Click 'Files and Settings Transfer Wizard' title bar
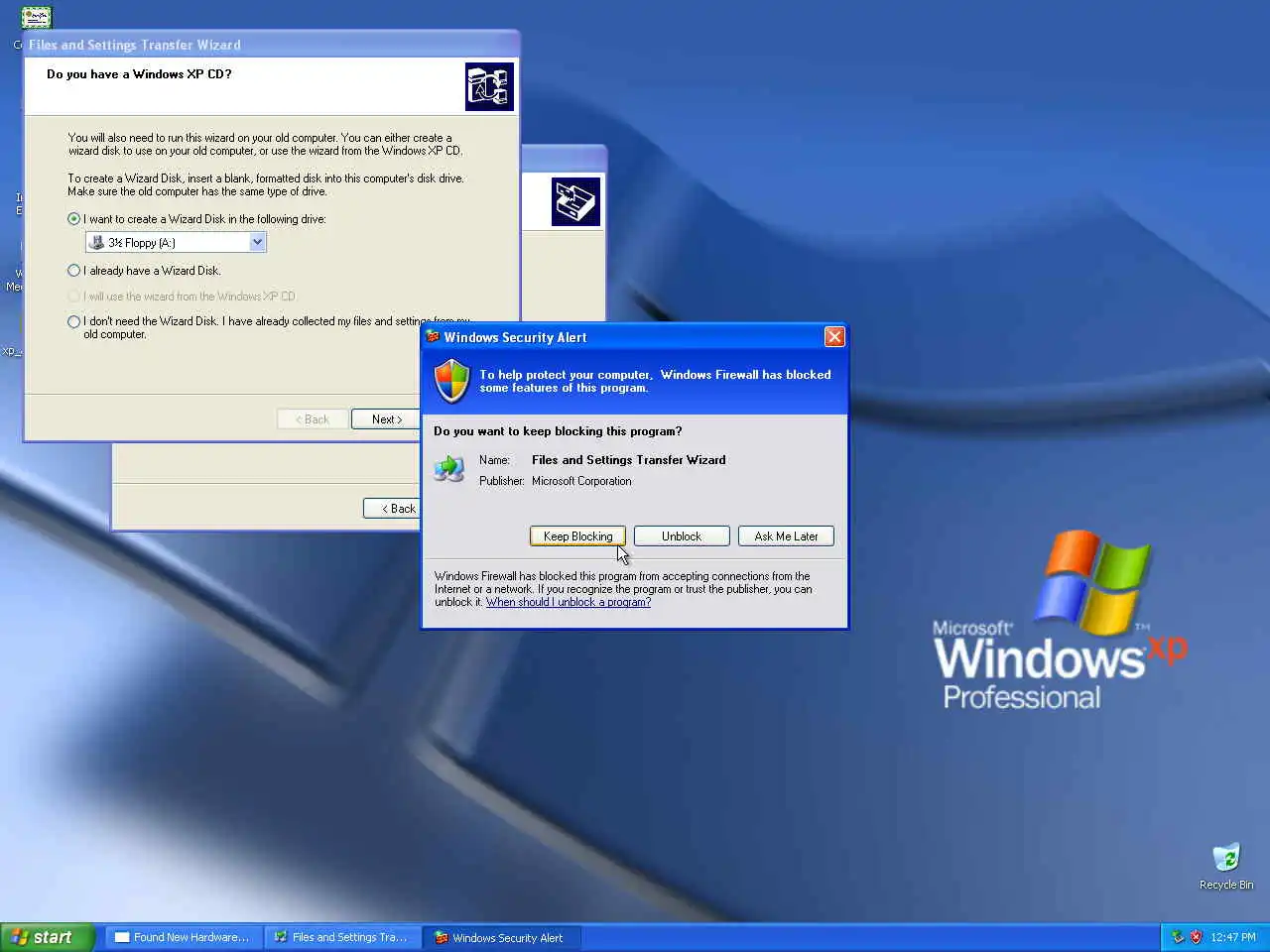This screenshot has height=952, width=1270. point(271,45)
